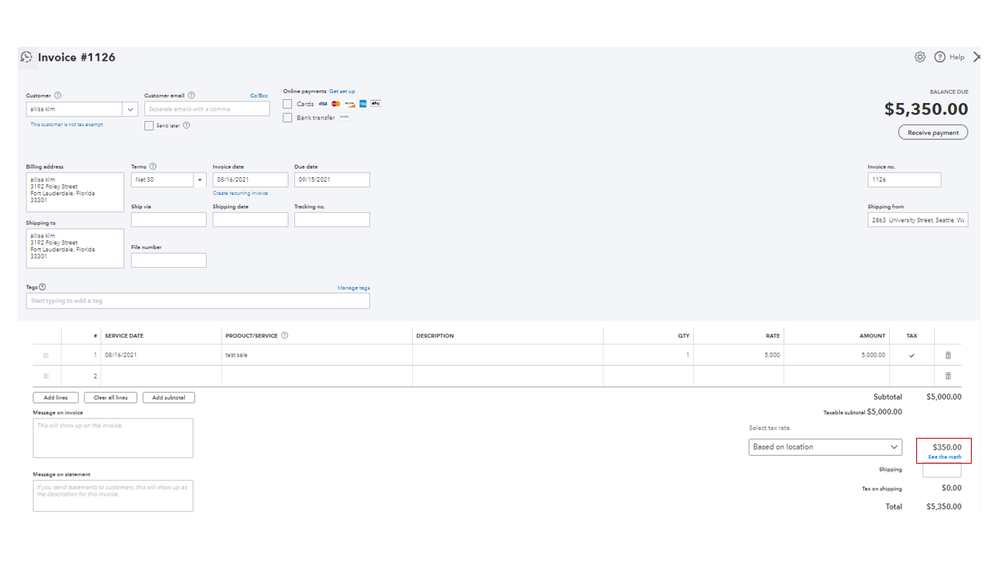Open the Cc/Bcc link
Image resolution: width=999 pixels, height=562 pixels.
tap(259, 96)
